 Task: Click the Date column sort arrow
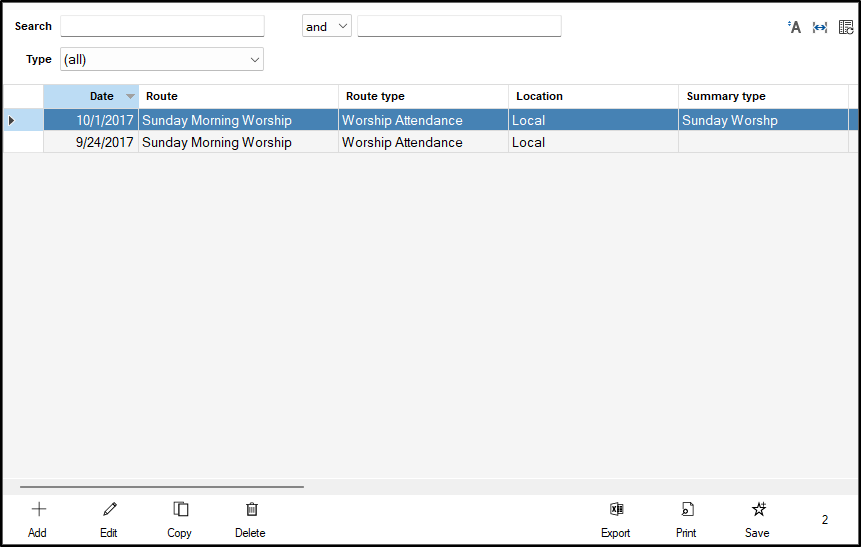[130, 97]
